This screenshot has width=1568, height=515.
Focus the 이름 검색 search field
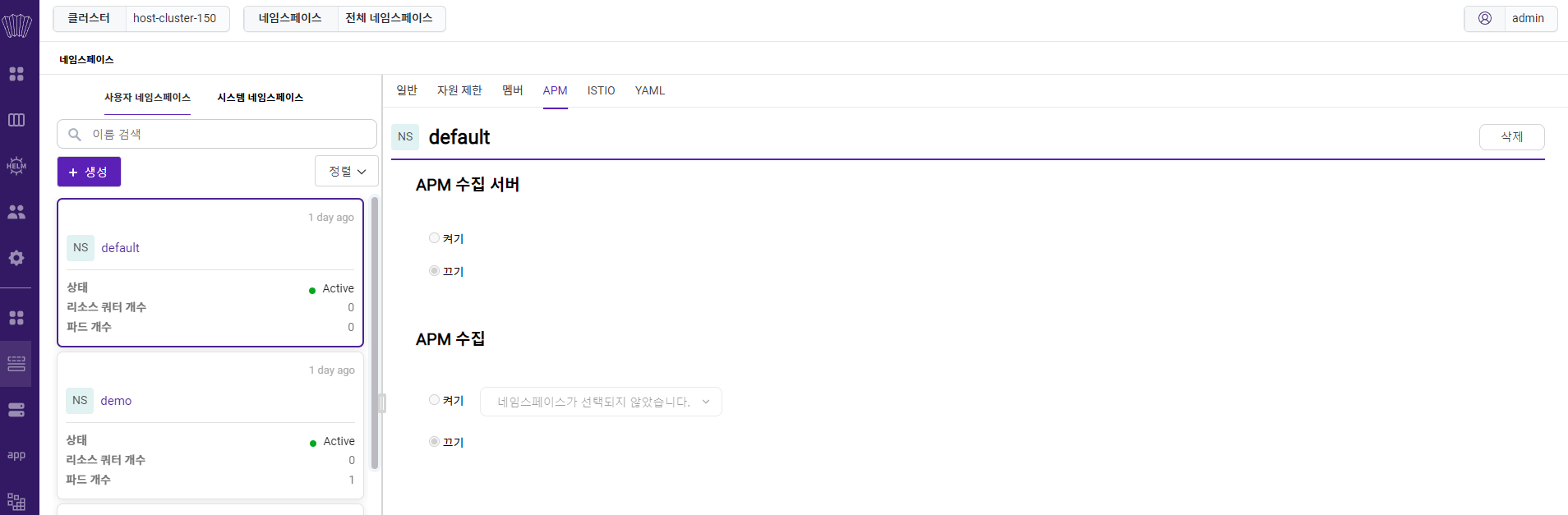[x=217, y=134]
